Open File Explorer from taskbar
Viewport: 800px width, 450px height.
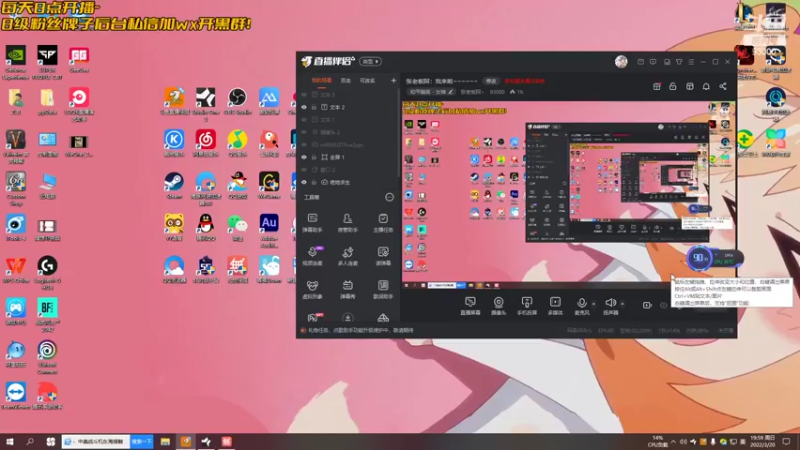coord(165,441)
